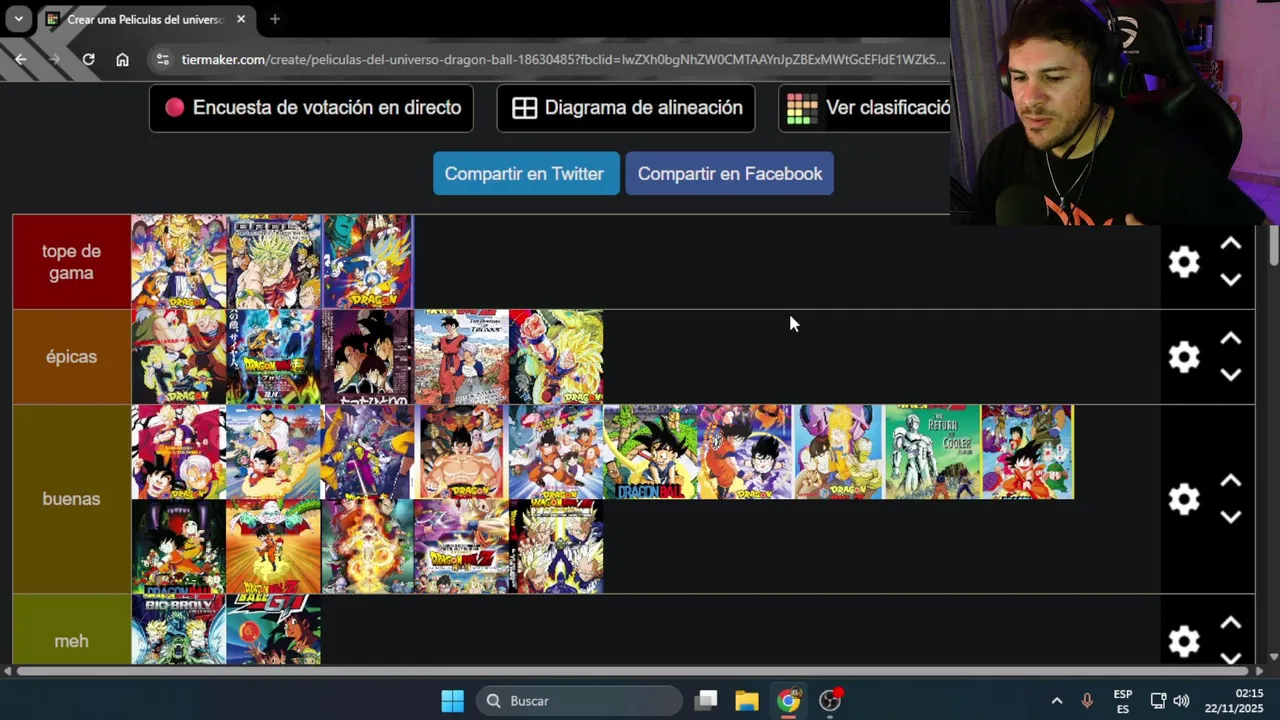The height and width of the screenshot is (720, 1280).
Task: Open network settings tray icon
Action: [x=1158, y=701]
